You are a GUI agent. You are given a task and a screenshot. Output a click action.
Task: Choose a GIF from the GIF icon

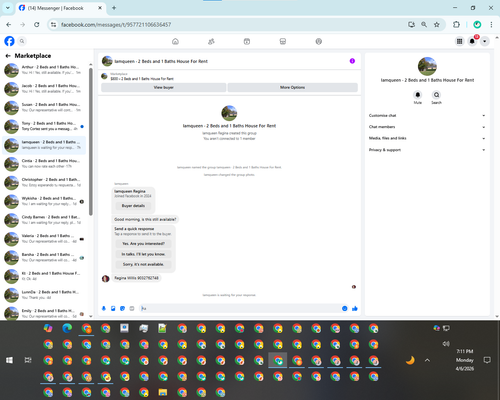click(132, 309)
